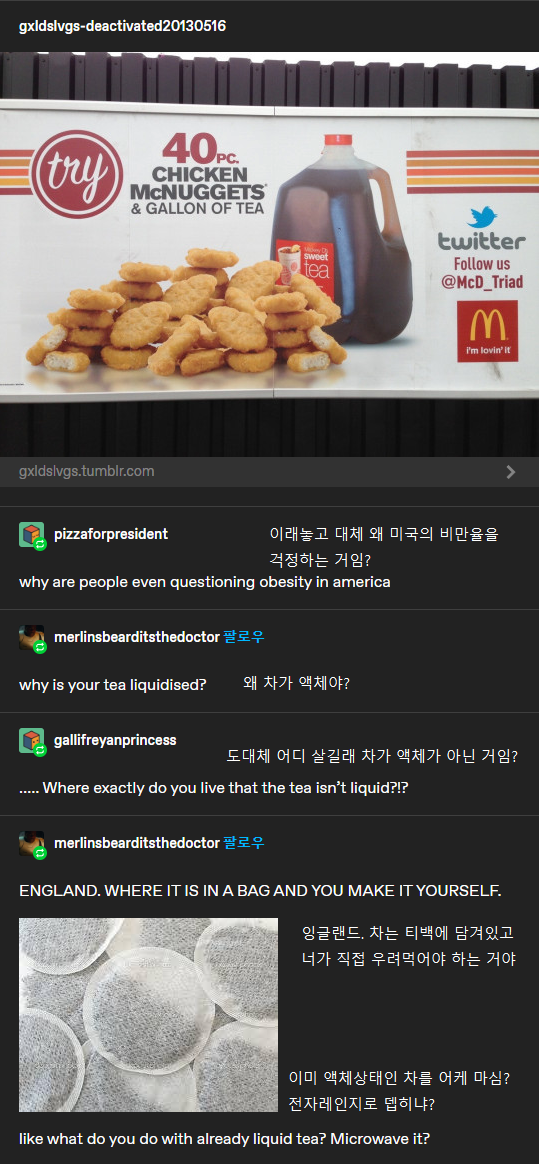Open the gxldslvgs.tumblr.com source link
This screenshot has height=1164, width=539.
pyautogui.click(x=87, y=471)
